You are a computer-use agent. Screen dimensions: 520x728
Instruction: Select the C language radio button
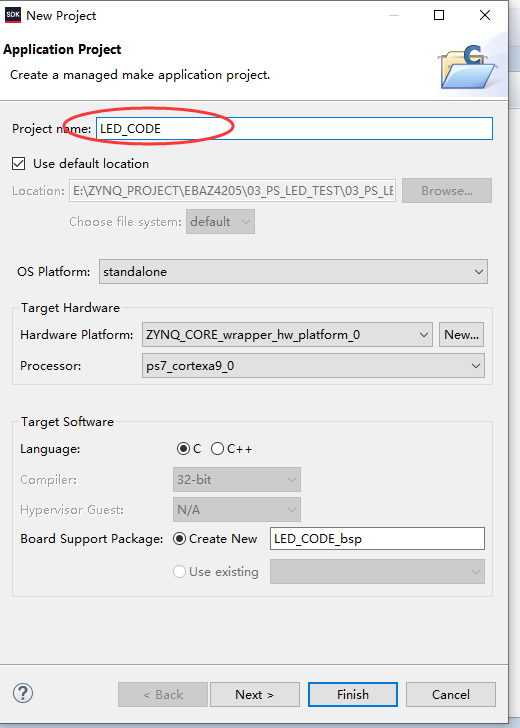(183, 449)
